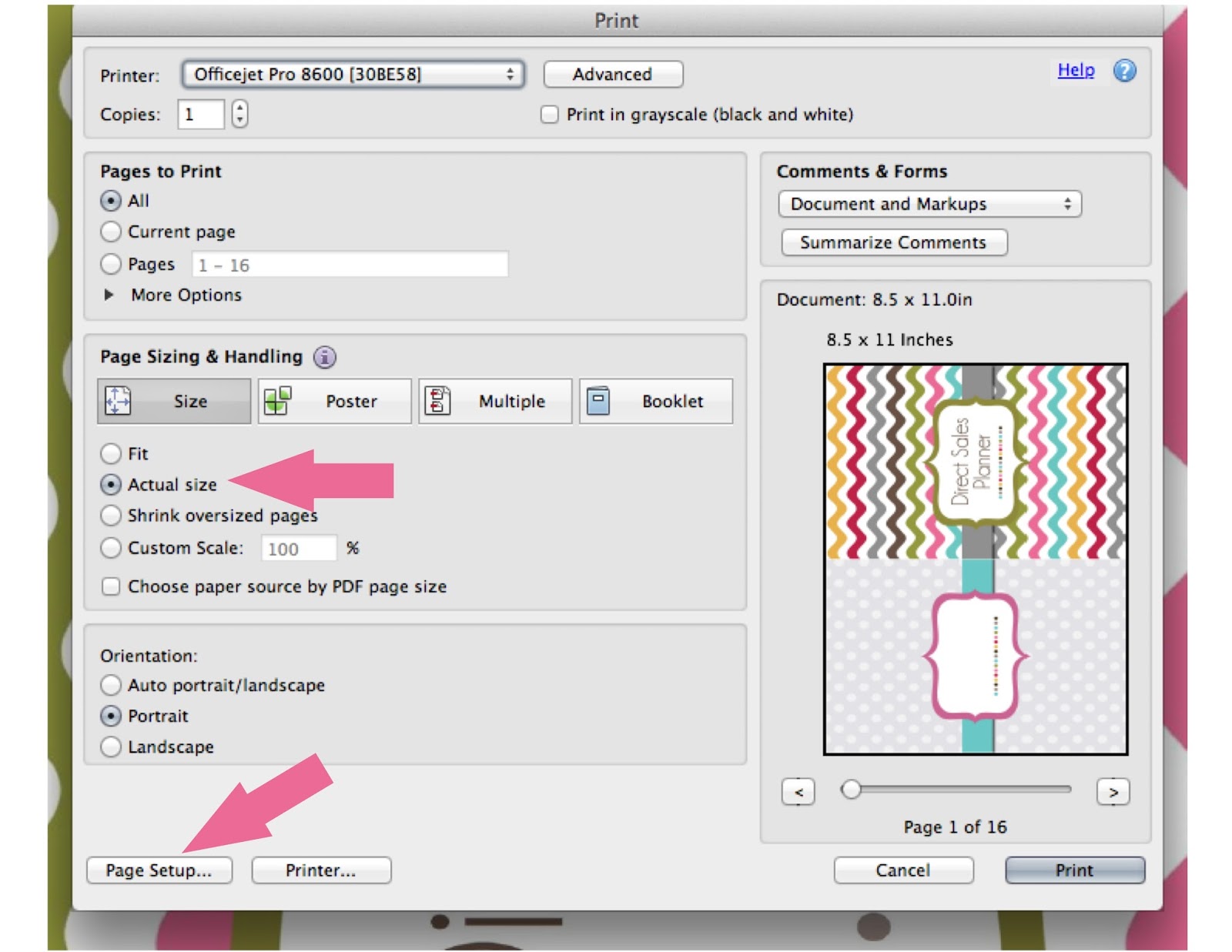Viewport: 1232px width, 952px height.
Task: Enable Print in grayscale checkbox
Action: (549, 115)
